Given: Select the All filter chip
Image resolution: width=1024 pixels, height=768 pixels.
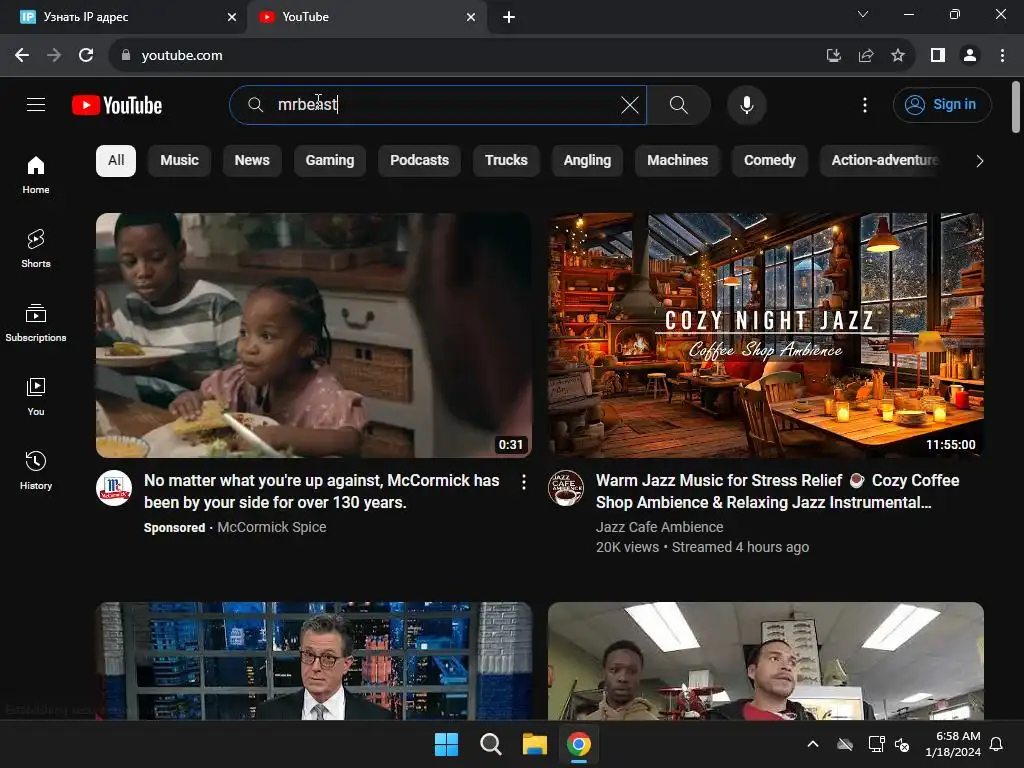Looking at the screenshot, I should (116, 161).
